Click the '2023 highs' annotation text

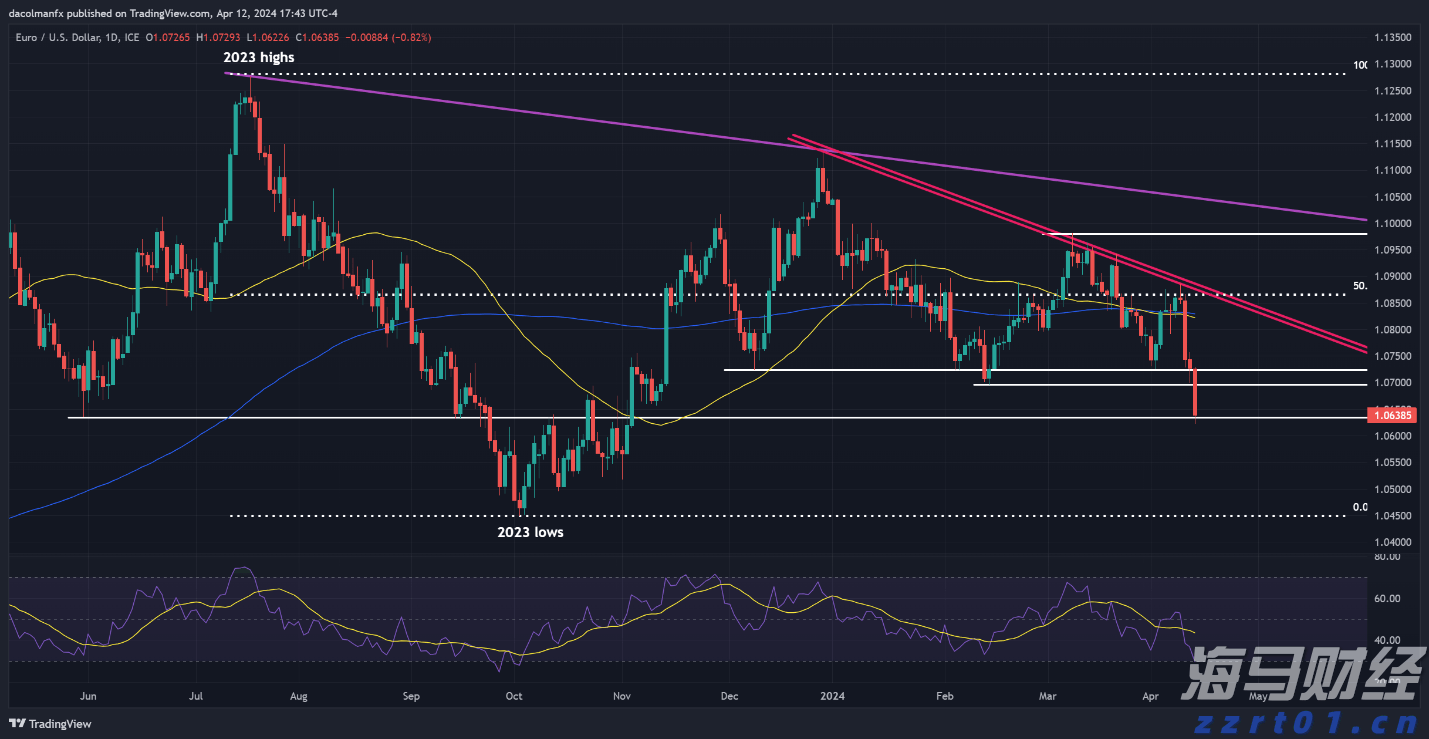click(259, 57)
